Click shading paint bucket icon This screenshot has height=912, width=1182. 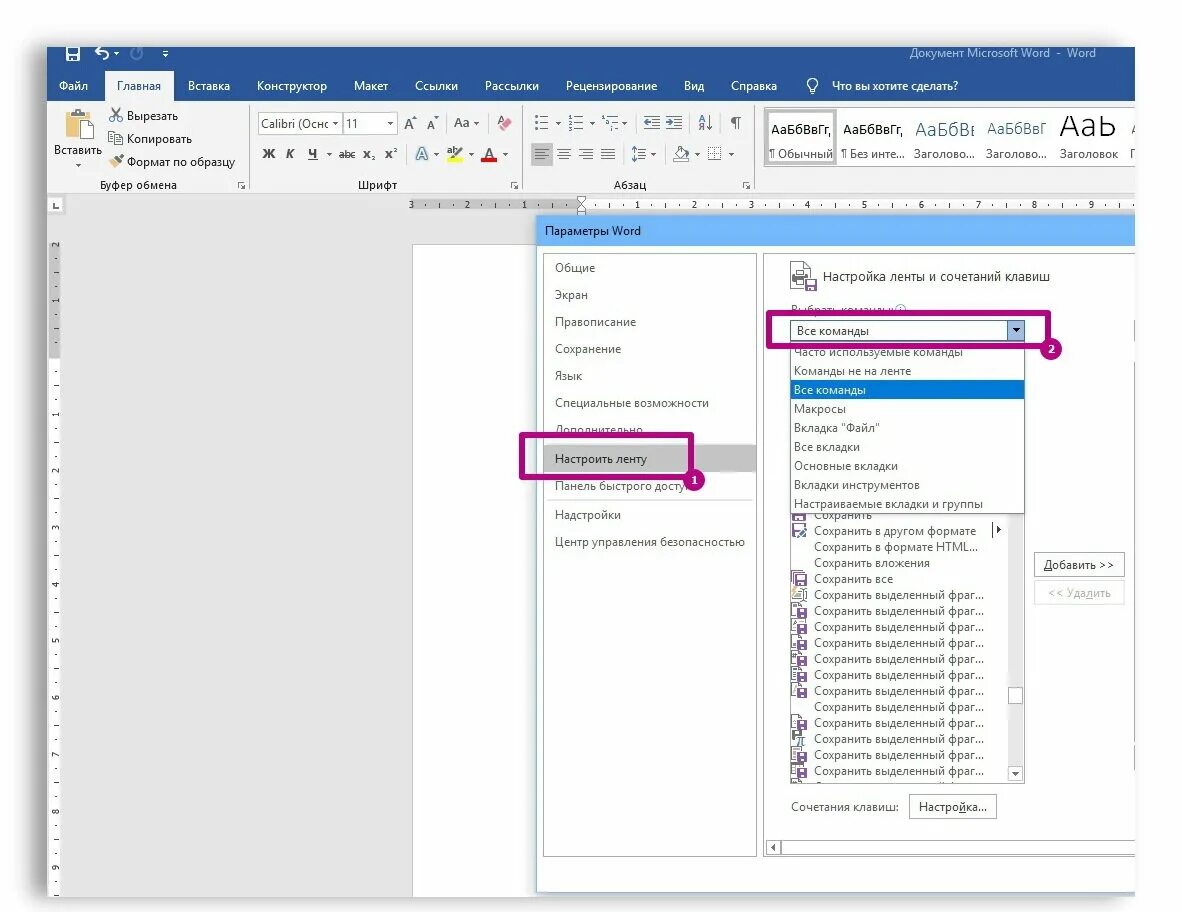[x=681, y=155]
